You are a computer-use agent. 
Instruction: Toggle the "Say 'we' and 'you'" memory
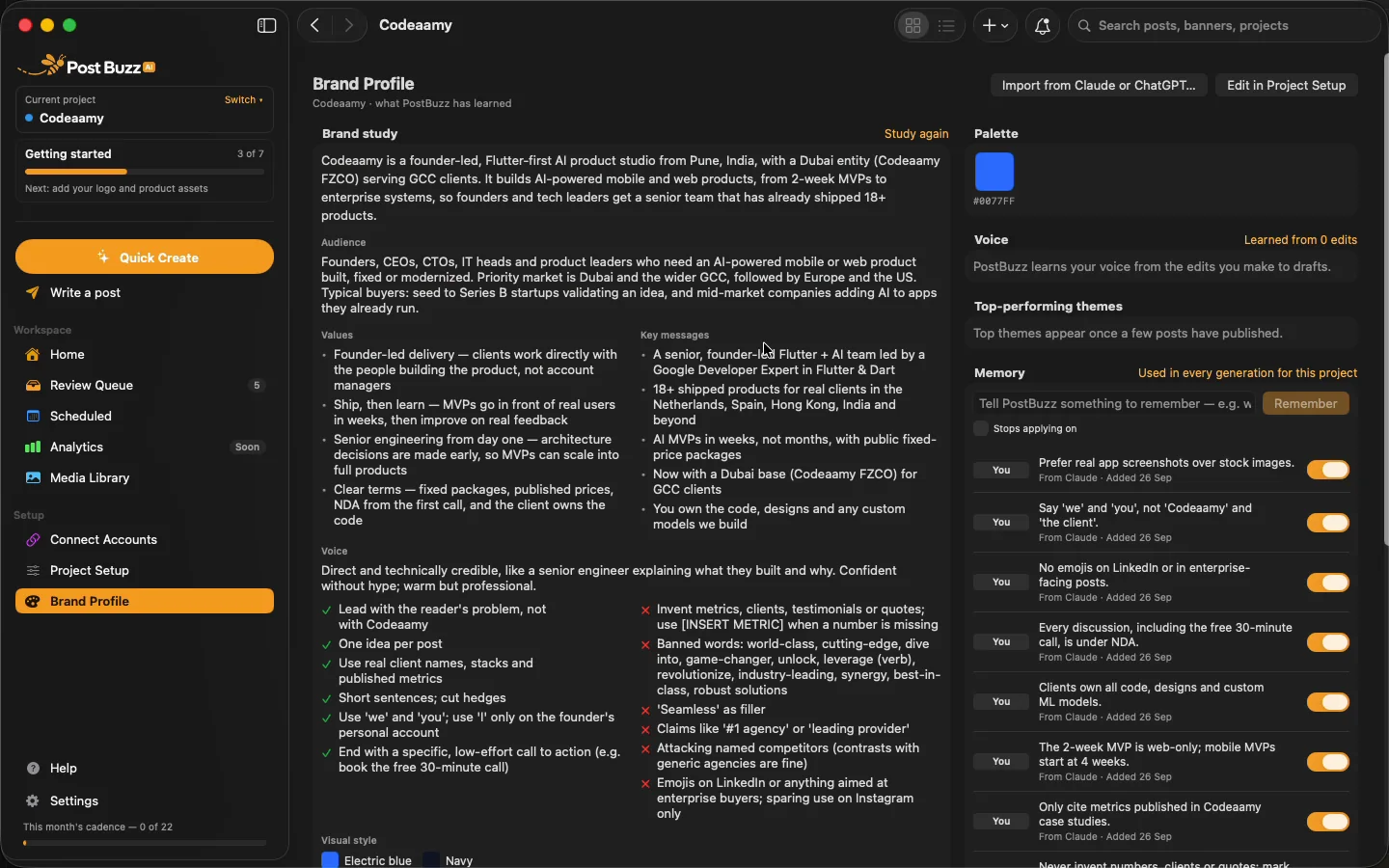pyautogui.click(x=1328, y=523)
